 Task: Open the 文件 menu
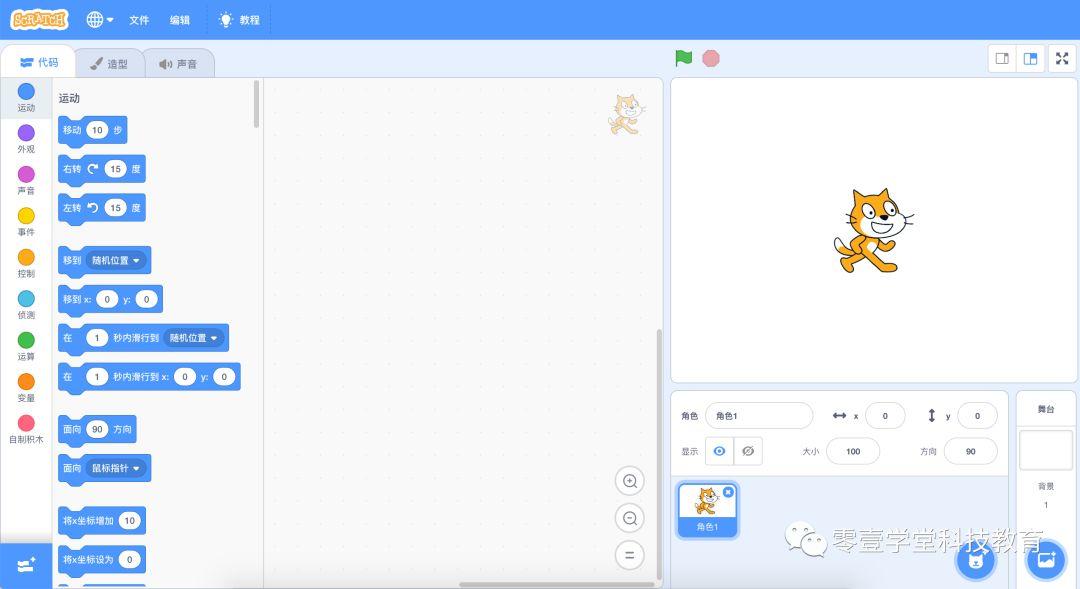(139, 20)
